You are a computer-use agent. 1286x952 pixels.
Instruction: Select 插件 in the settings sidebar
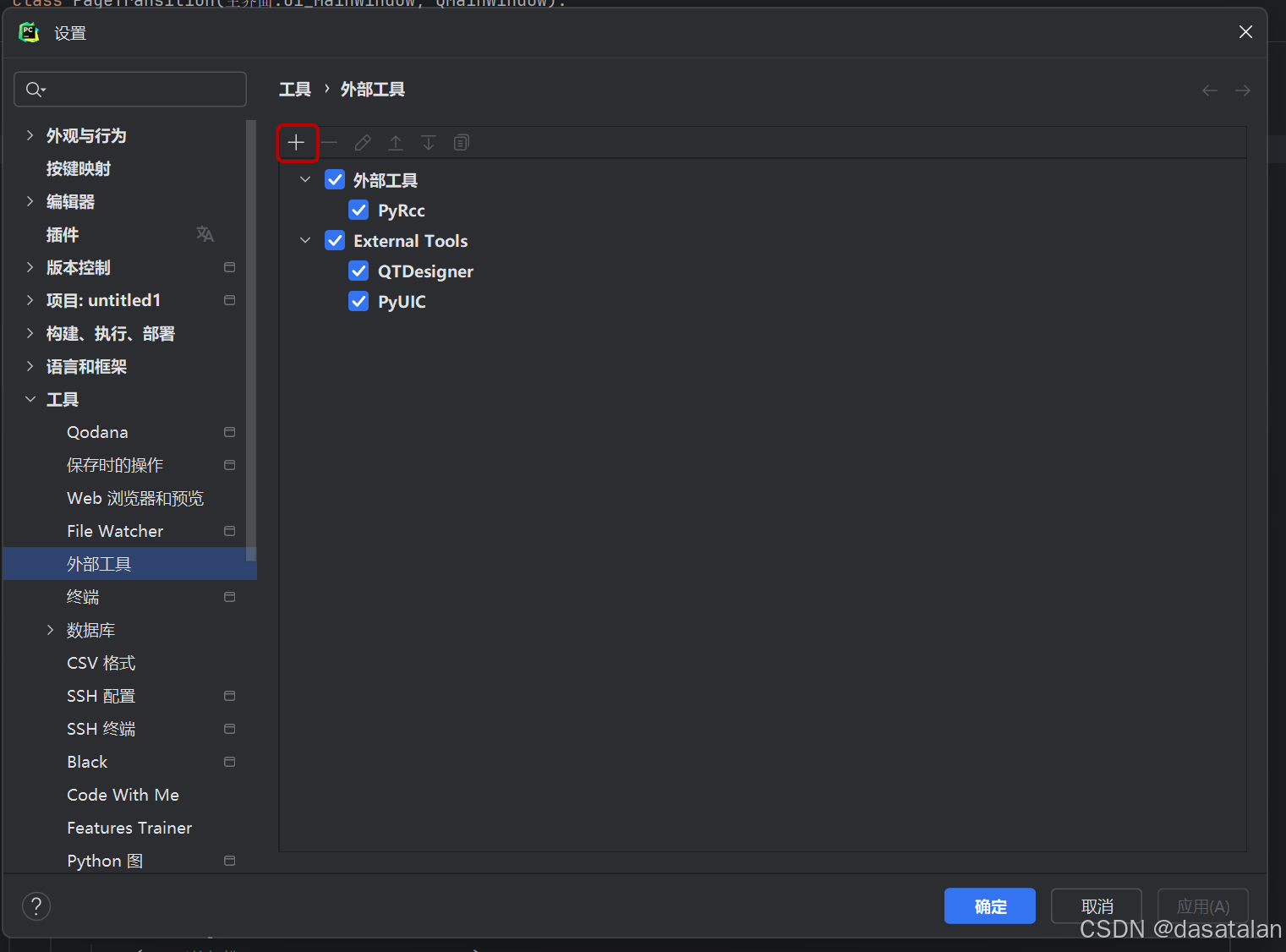[63, 234]
